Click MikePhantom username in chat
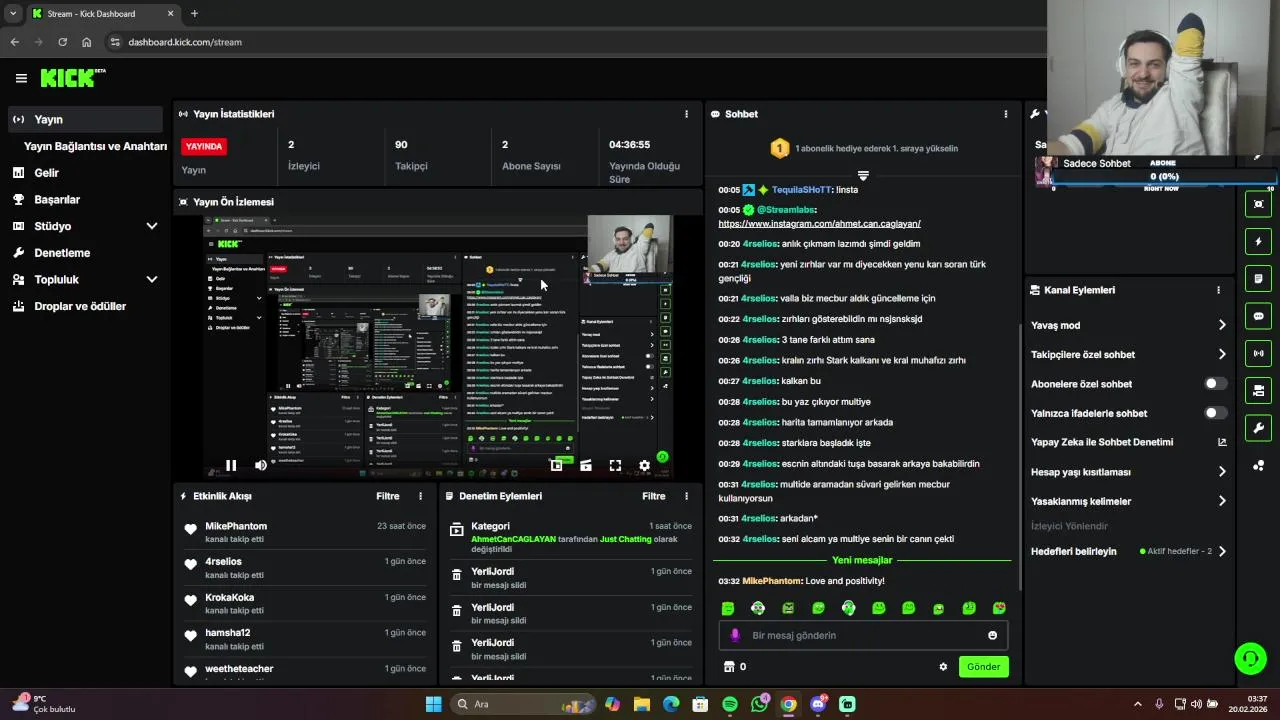Screen dimensions: 1280x720 click(772, 581)
